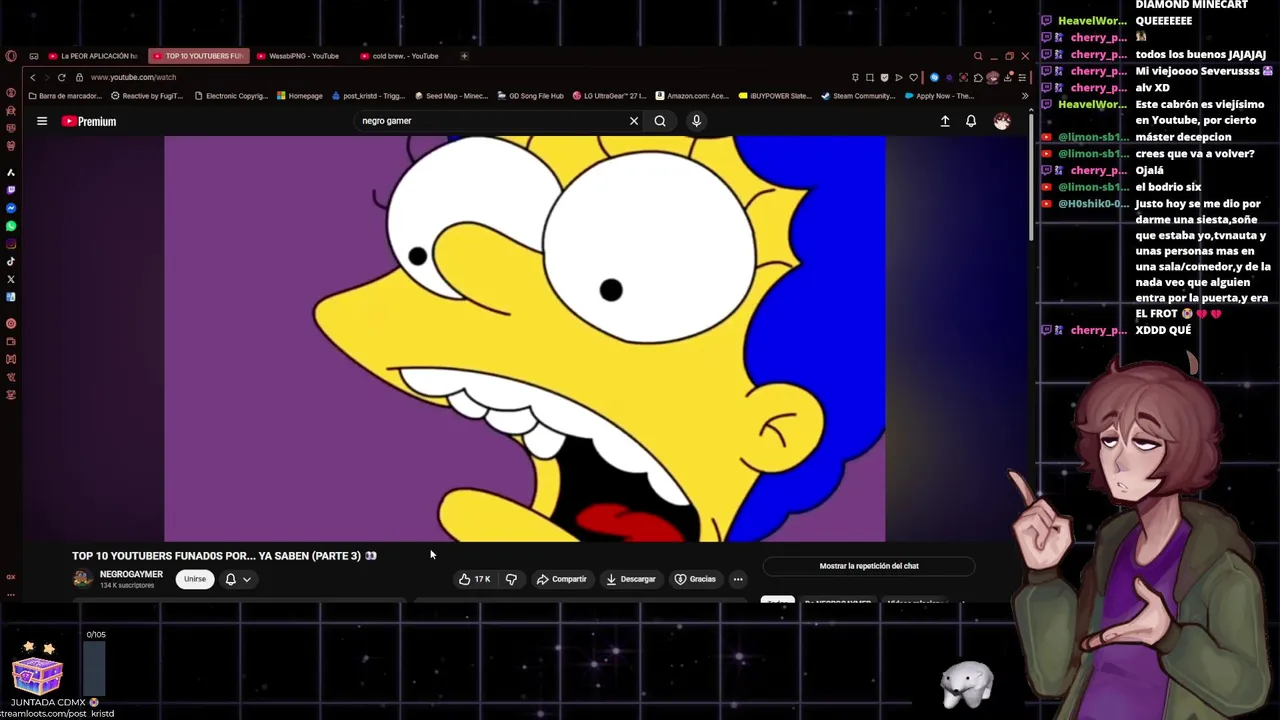Show more bookmarks with the double chevron
1280x720 pixels.
pyautogui.click(x=1025, y=96)
